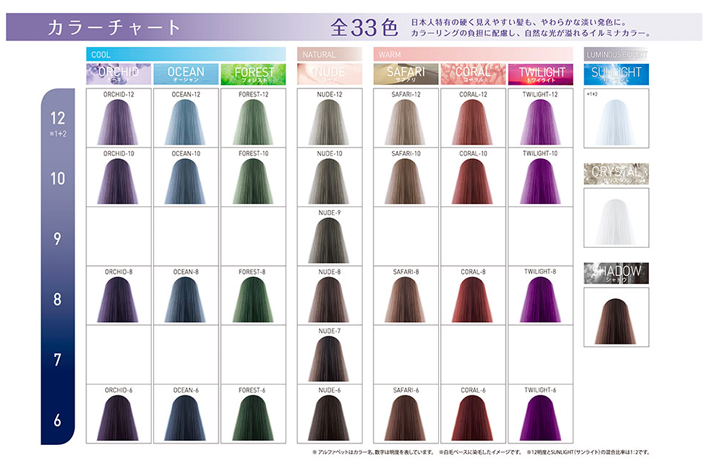The height and width of the screenshot is (475, 718).
Task: Click the SUNLIGHT header image
Action: 616,74
